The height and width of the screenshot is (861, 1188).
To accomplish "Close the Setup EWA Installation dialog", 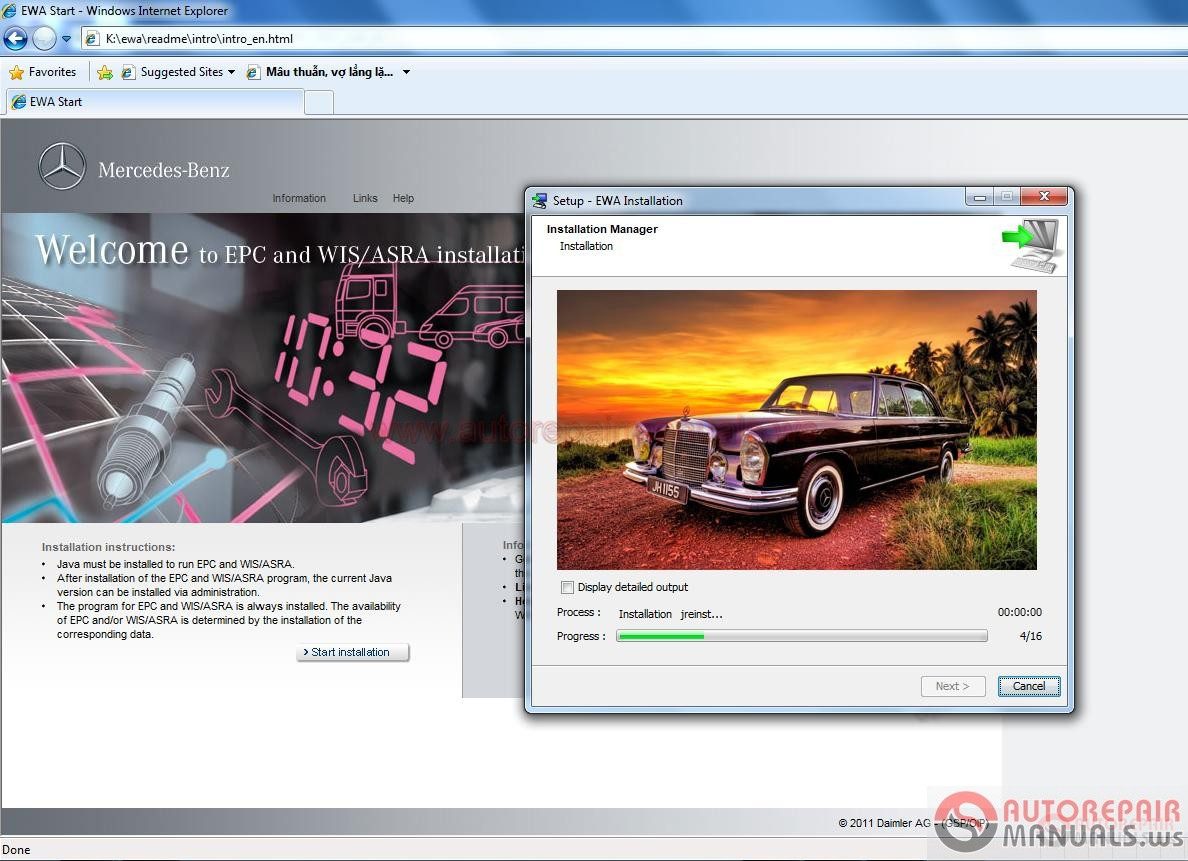I will click(x=1043, y=197).
